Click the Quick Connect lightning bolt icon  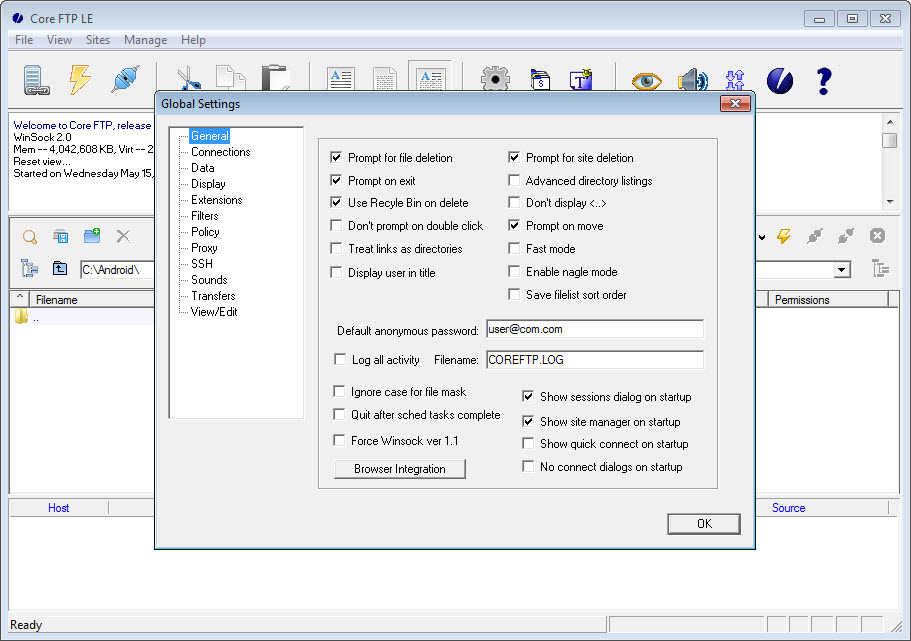click(80, 80)
